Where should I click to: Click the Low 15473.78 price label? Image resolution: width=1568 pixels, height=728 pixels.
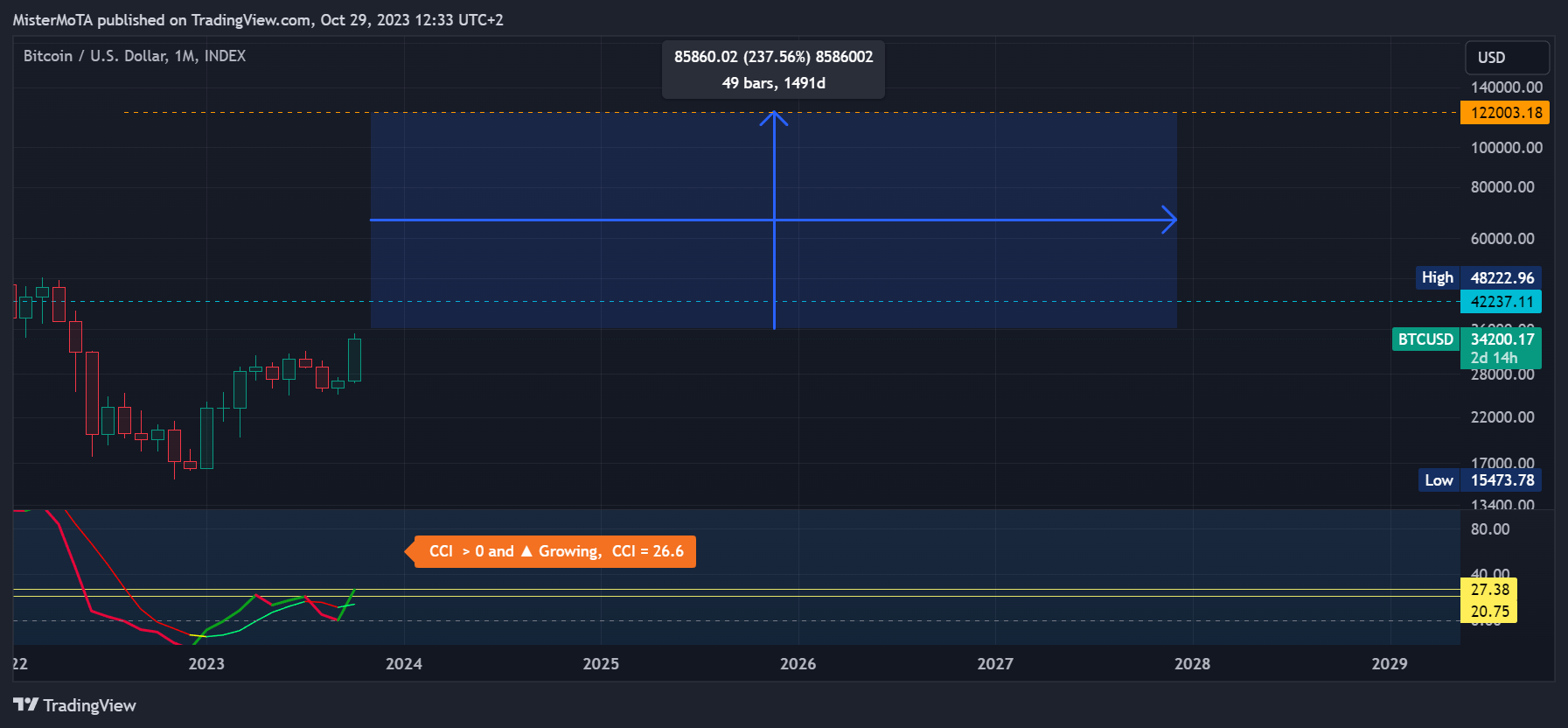(x=1480, y=480)
